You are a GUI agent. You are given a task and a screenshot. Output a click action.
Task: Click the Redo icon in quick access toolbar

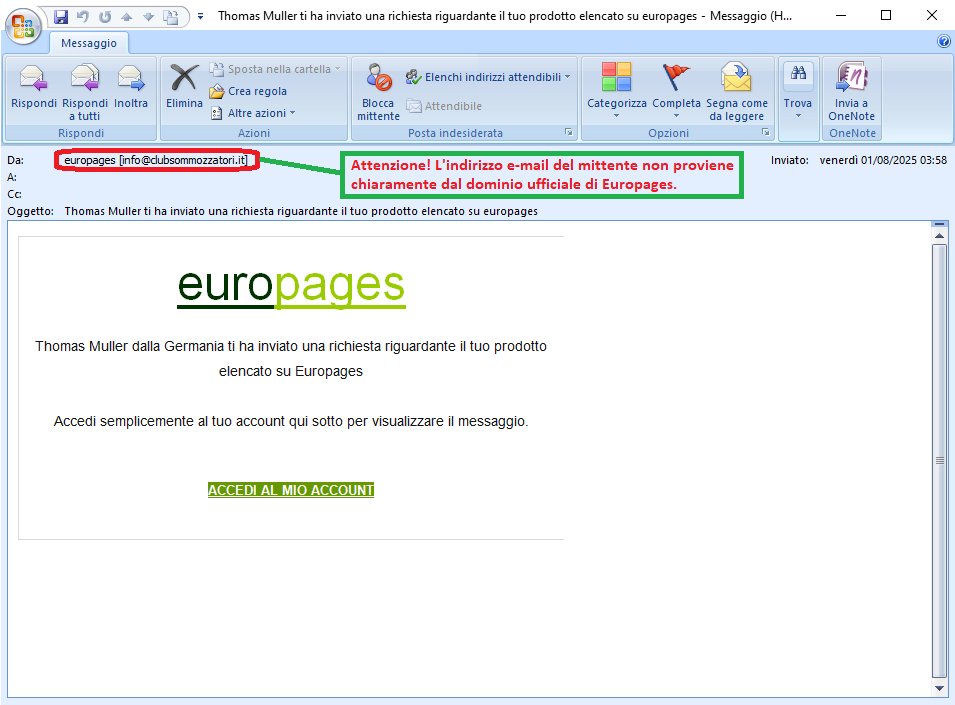(x=105, y=16)
